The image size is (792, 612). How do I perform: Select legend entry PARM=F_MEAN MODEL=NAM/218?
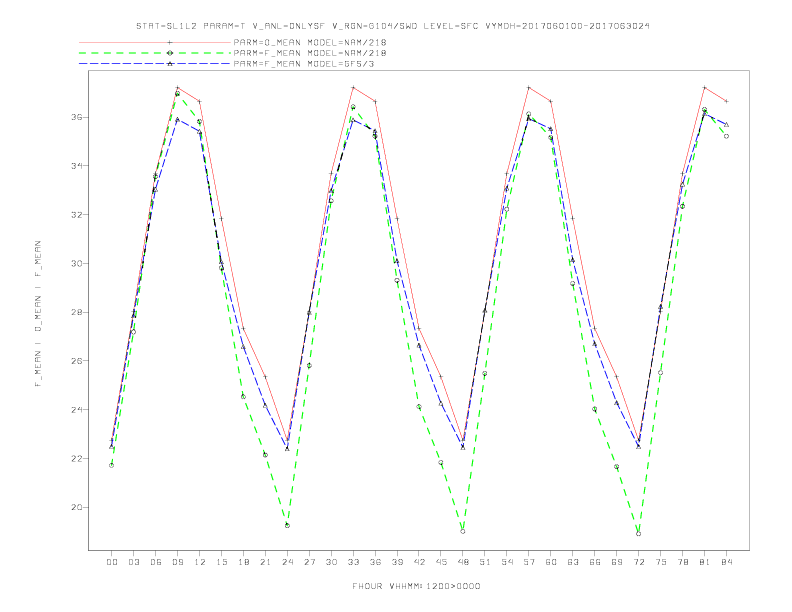click(x=310, y=53)
